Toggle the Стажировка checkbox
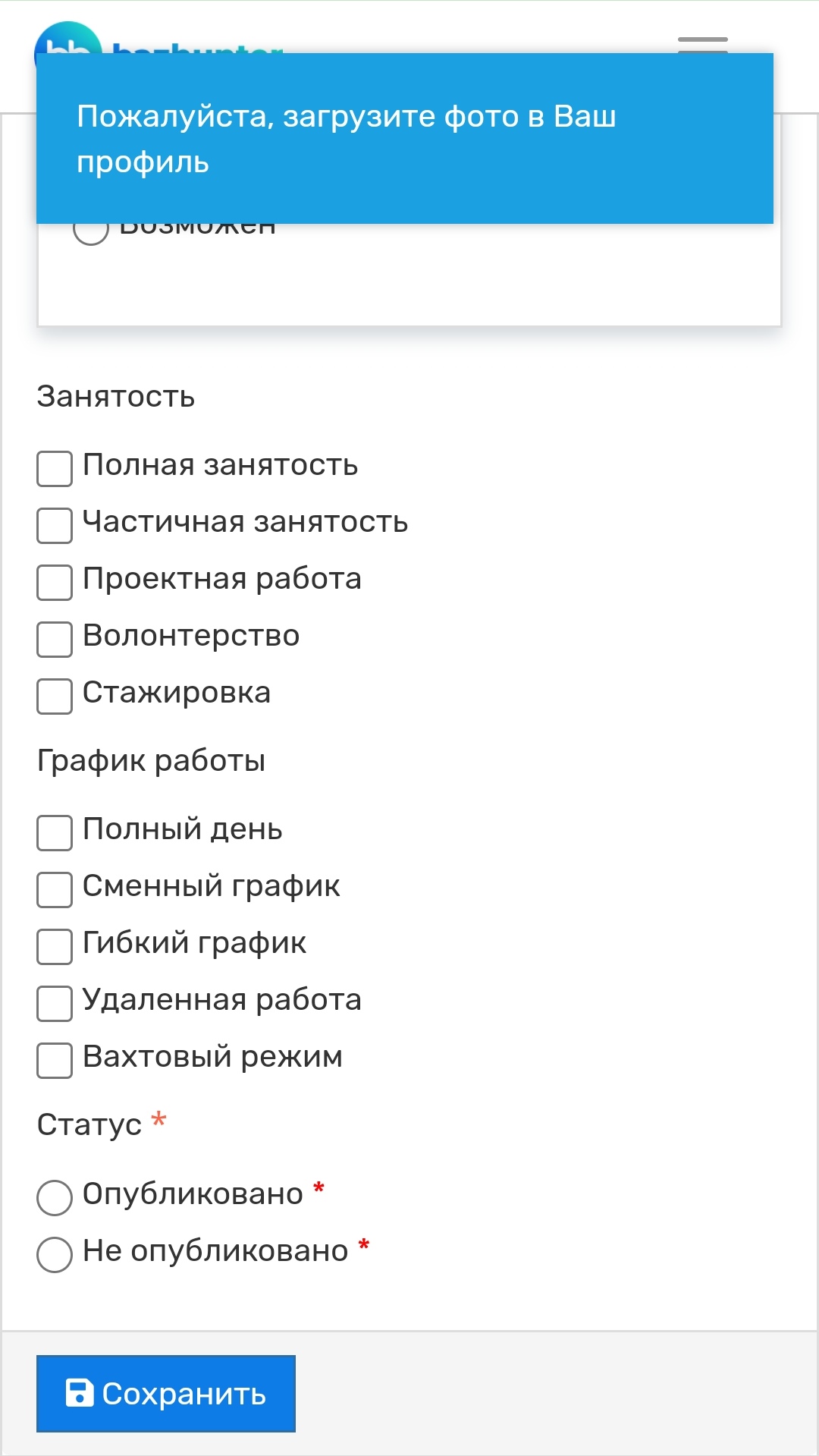The width and height of the screenshot is (819, 1456). click(55, 696)
